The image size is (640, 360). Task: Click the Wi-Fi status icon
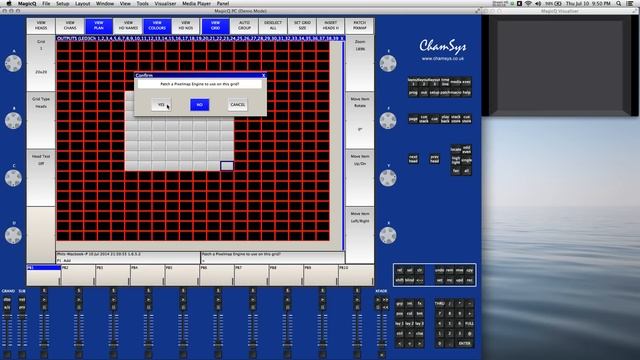coord(528,3)
